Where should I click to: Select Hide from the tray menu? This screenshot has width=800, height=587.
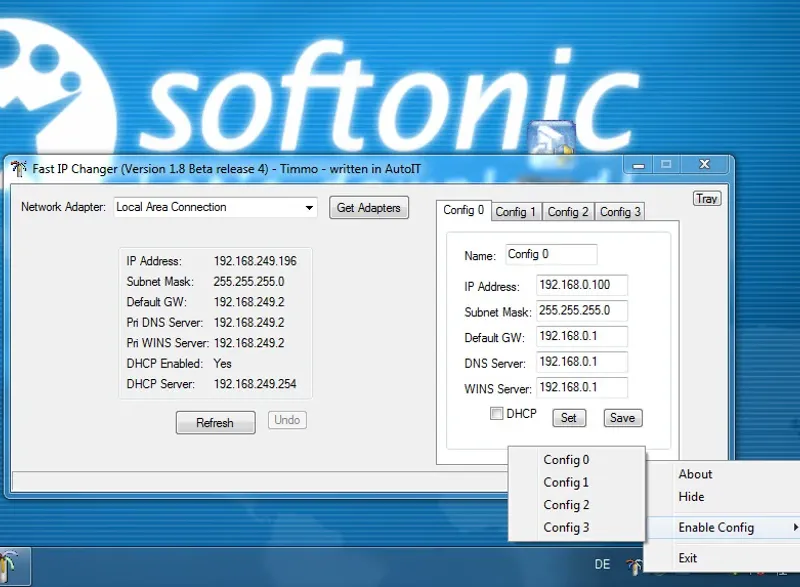(722, 496)
